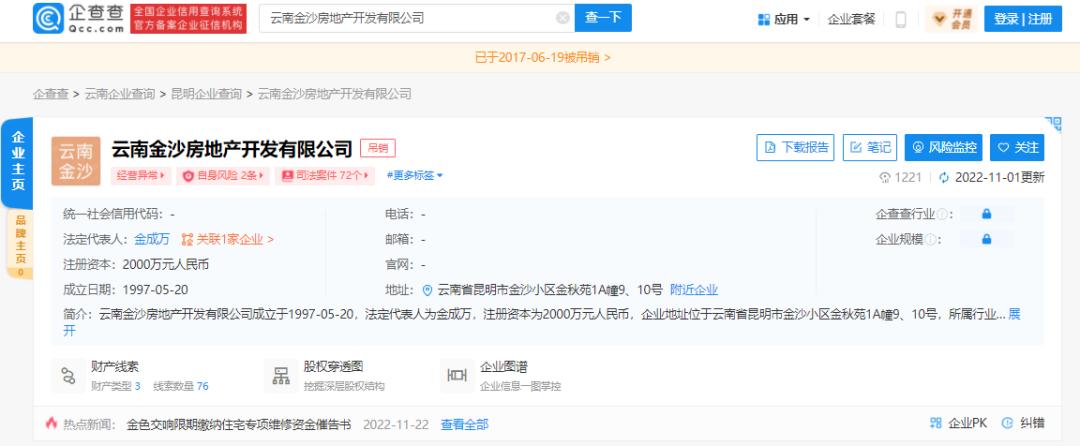
Task: Expand the 经营异常 tag
Action: point(141,176)
